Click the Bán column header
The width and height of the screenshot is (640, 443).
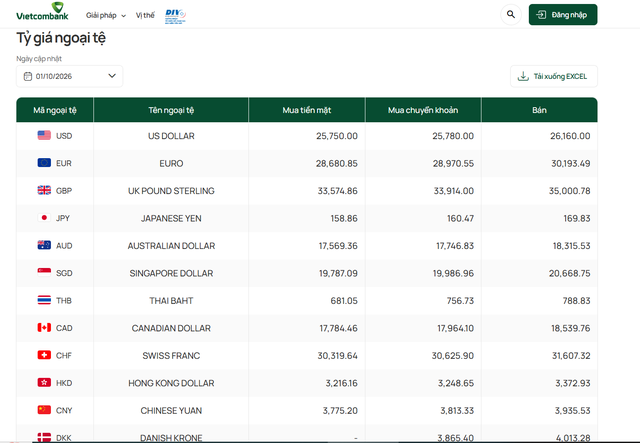(x=539, y=110)
